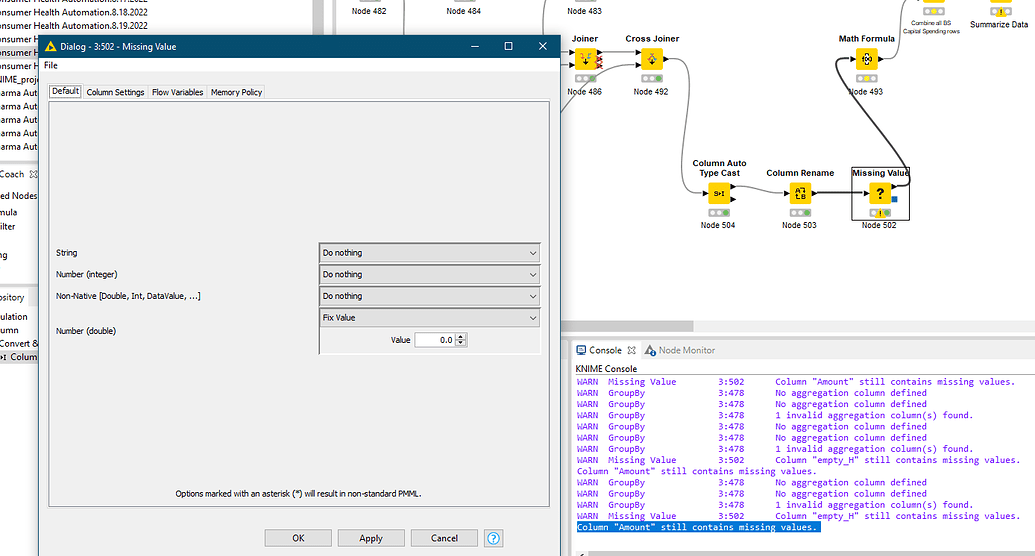Click the PMML output port of Missing Value
This screenshot has height=556, width=1035.
click(894, 199)
